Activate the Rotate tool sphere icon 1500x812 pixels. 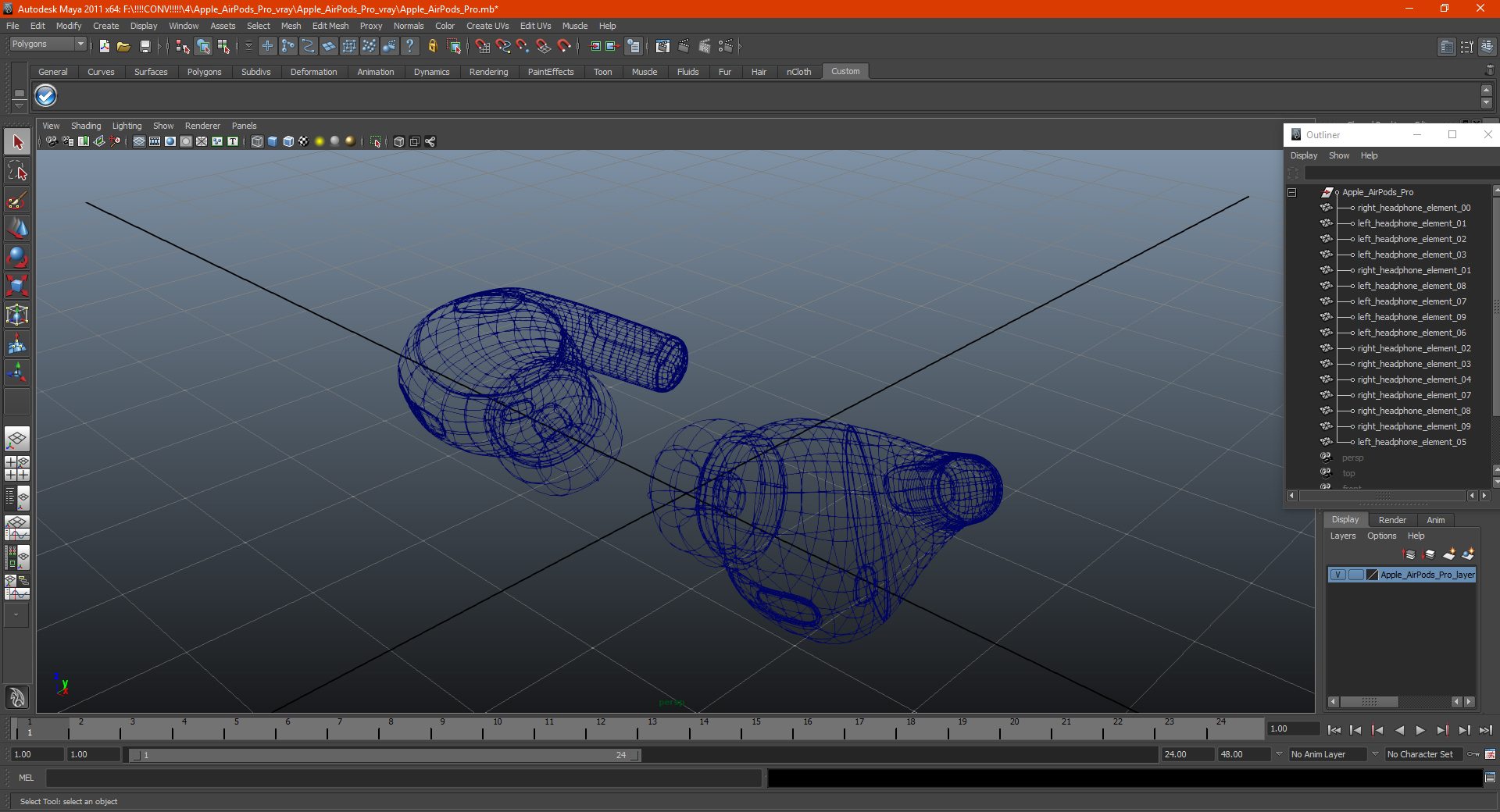click(x=17, y=257)
